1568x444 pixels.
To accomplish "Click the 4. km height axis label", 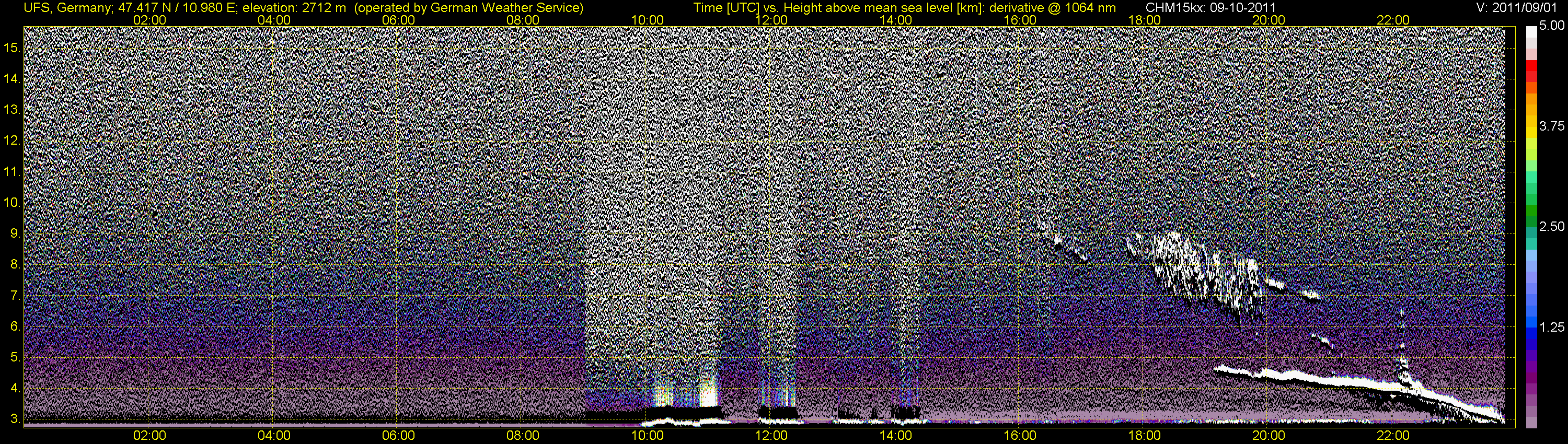I will [x=15, y=388].
